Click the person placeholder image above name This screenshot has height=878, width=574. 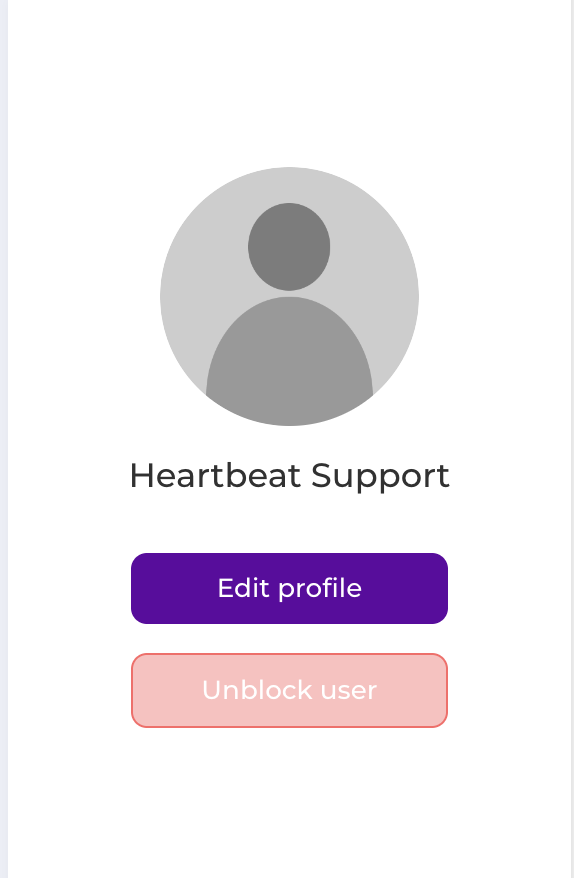click(x=289, y=296)
